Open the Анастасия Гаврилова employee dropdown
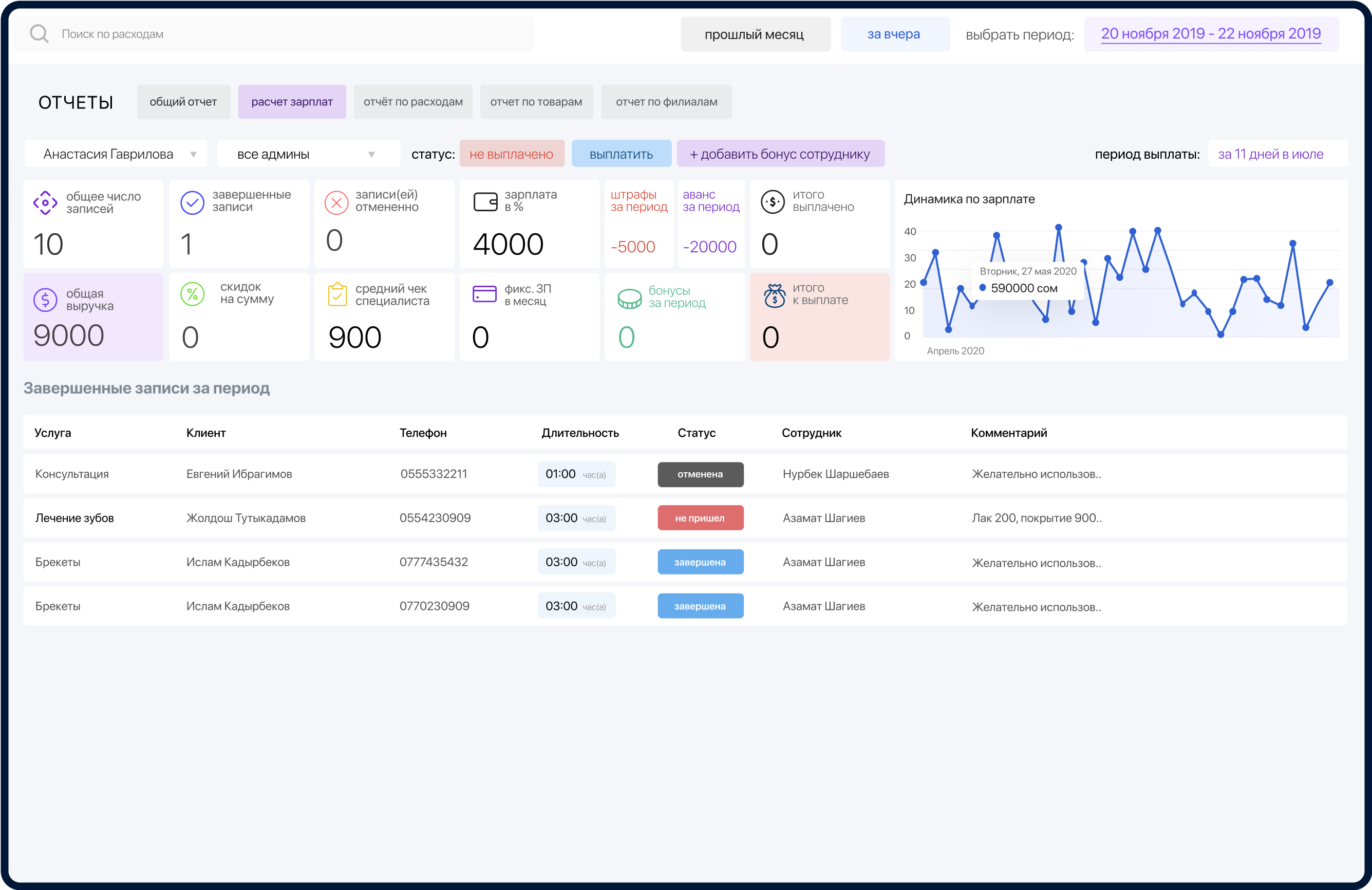The width and height of the screenshot is (1372, 890). [115, 154]
